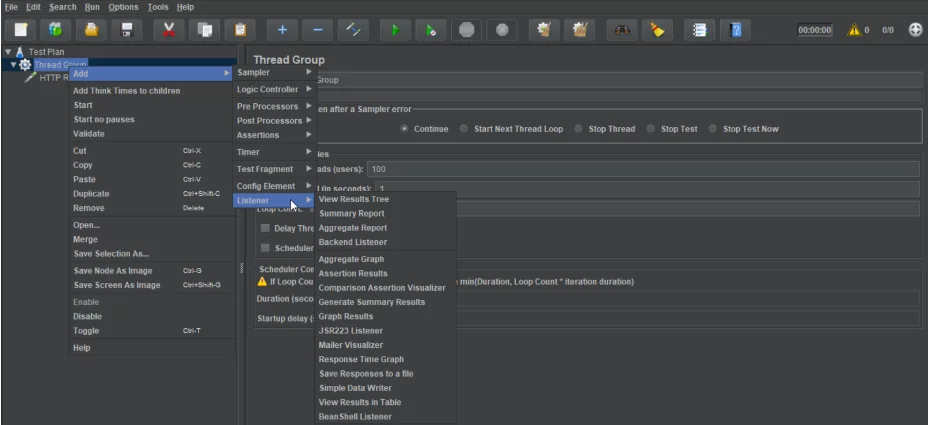Click the Expand All plus icon
The height and width of the screenshot is (425, 928).
pyautogui.click(x=282, y=30)
